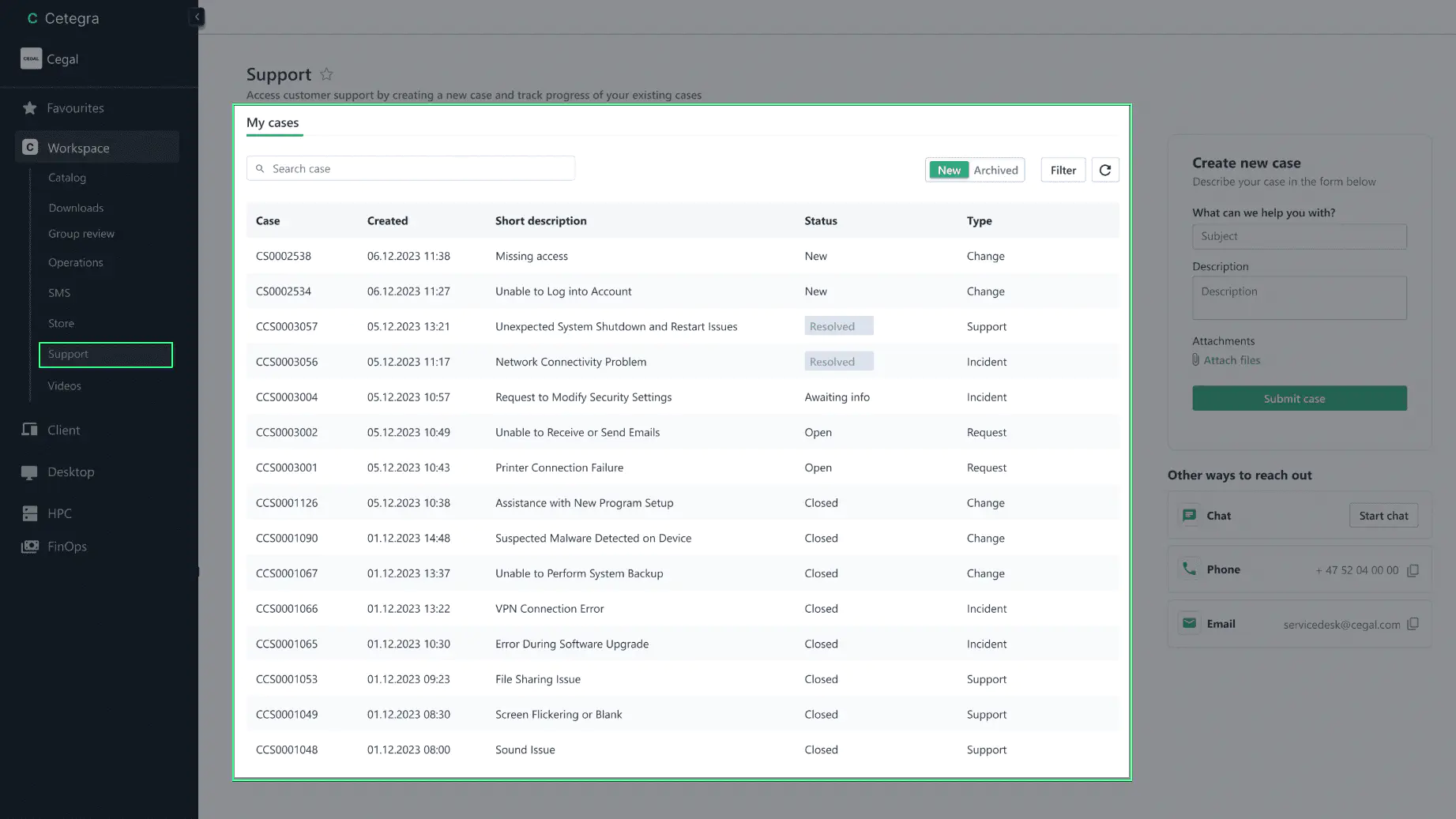Viewport: 1456px width, 819px height.
Task: Click the Search case input field
Action: [411, 168]
